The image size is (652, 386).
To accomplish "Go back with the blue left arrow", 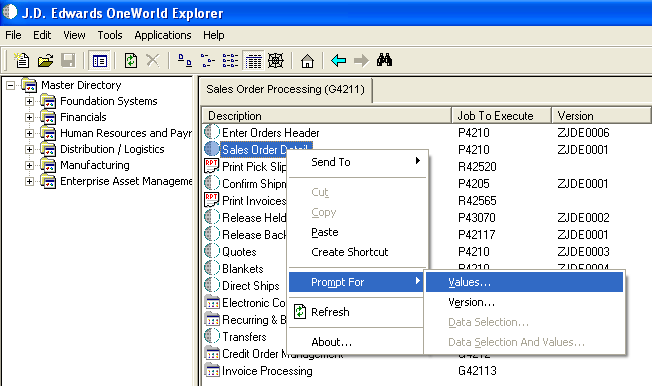I will (x=338, y=61).
